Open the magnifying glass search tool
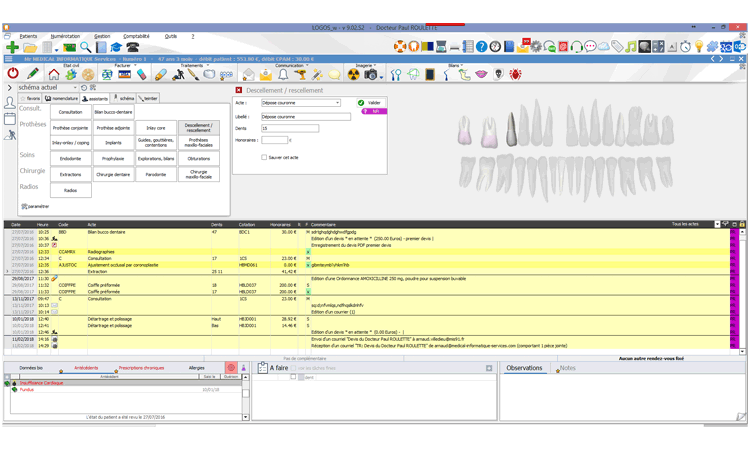Screen dimensions: 750x450 pyautogui.click(x=86, y=47)
